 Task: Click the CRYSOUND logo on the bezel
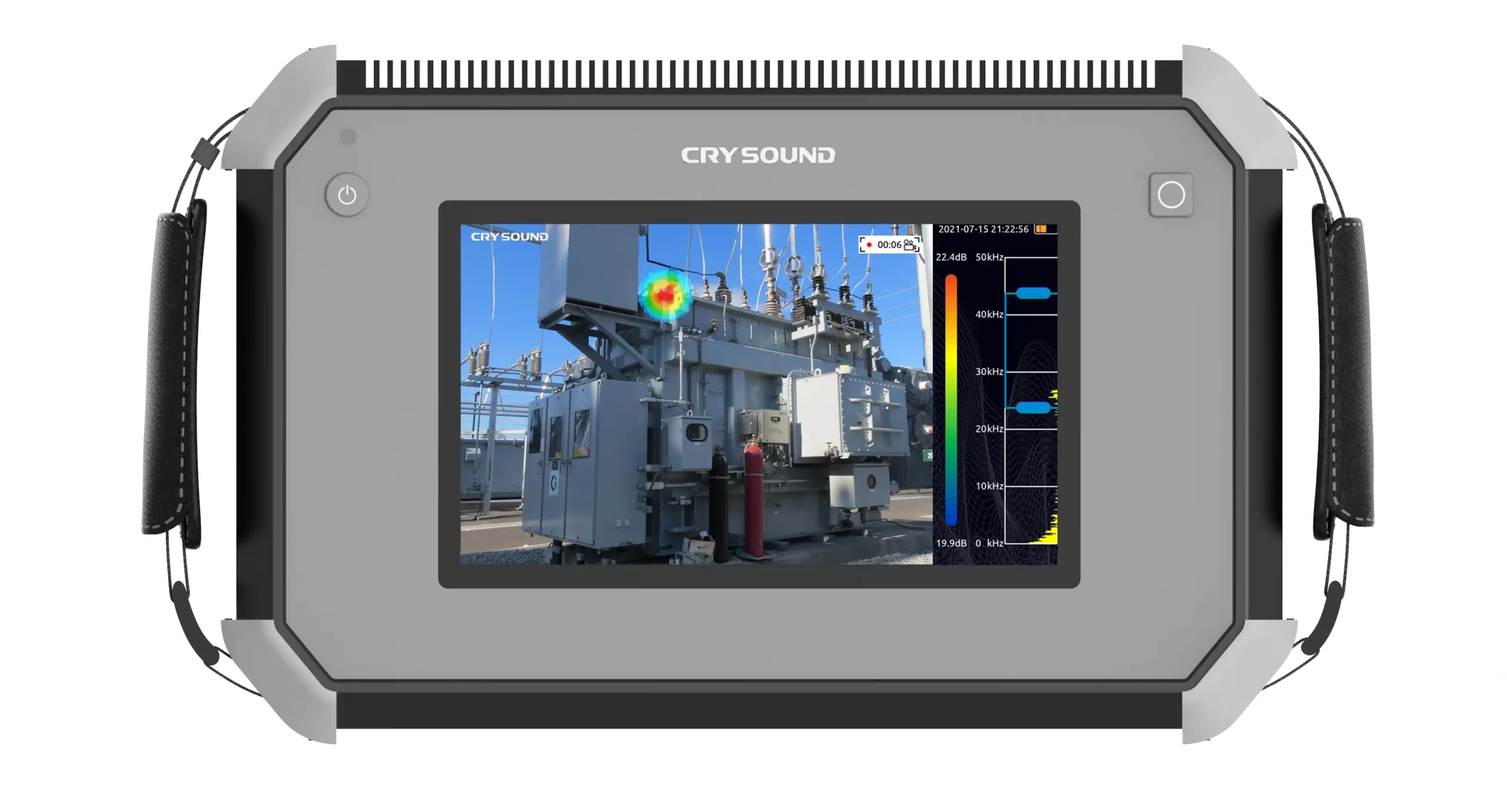[x=758, y=155]
